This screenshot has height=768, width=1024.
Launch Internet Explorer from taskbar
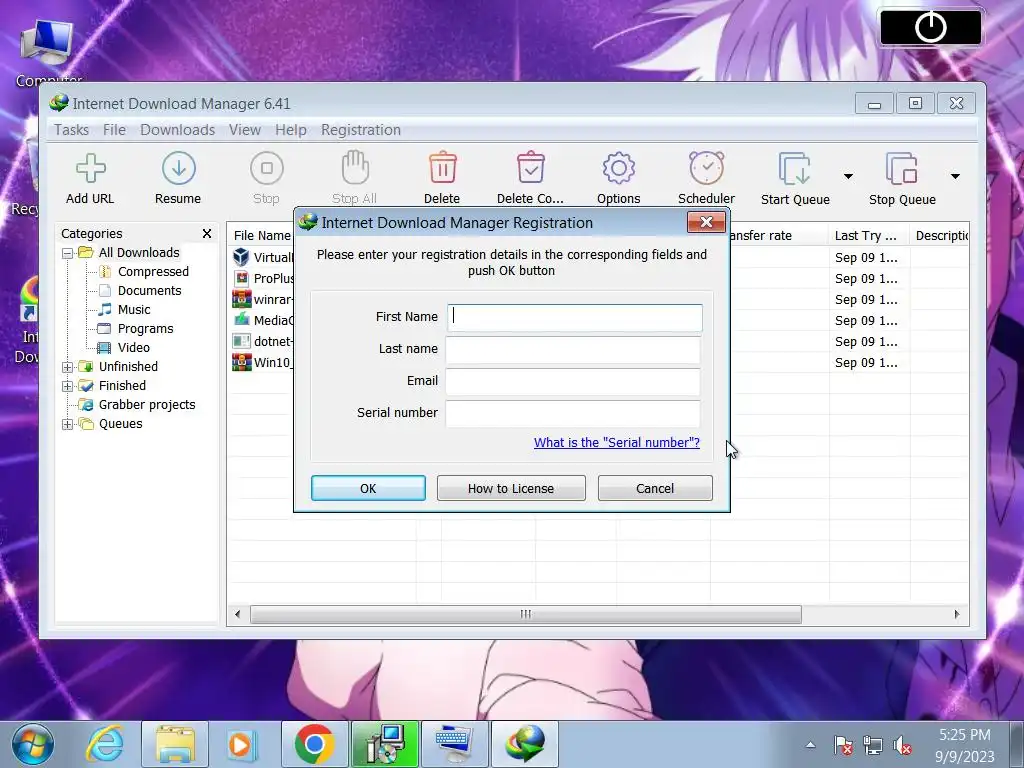[x=104, y=744]
